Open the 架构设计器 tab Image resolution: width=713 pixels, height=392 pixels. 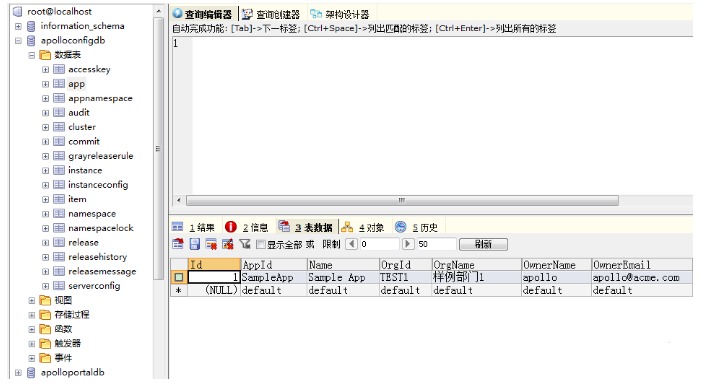coord(340,14)
